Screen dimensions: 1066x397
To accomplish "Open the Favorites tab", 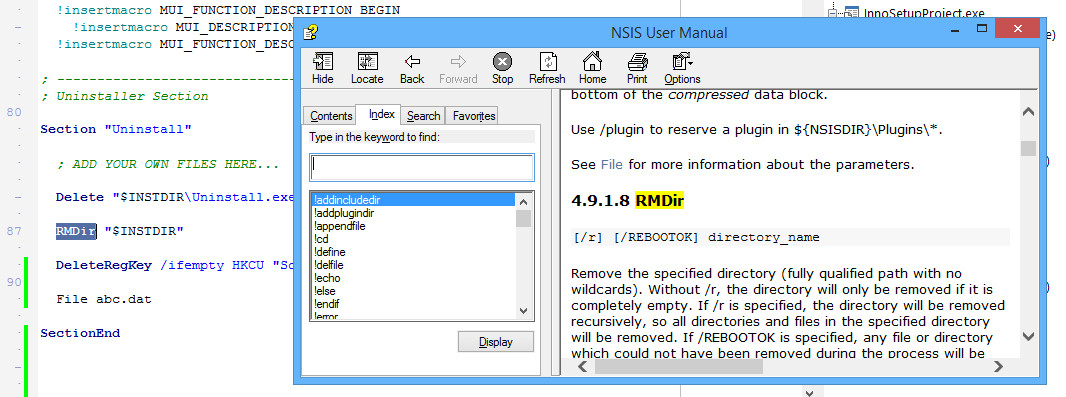I will click(474, 116).
